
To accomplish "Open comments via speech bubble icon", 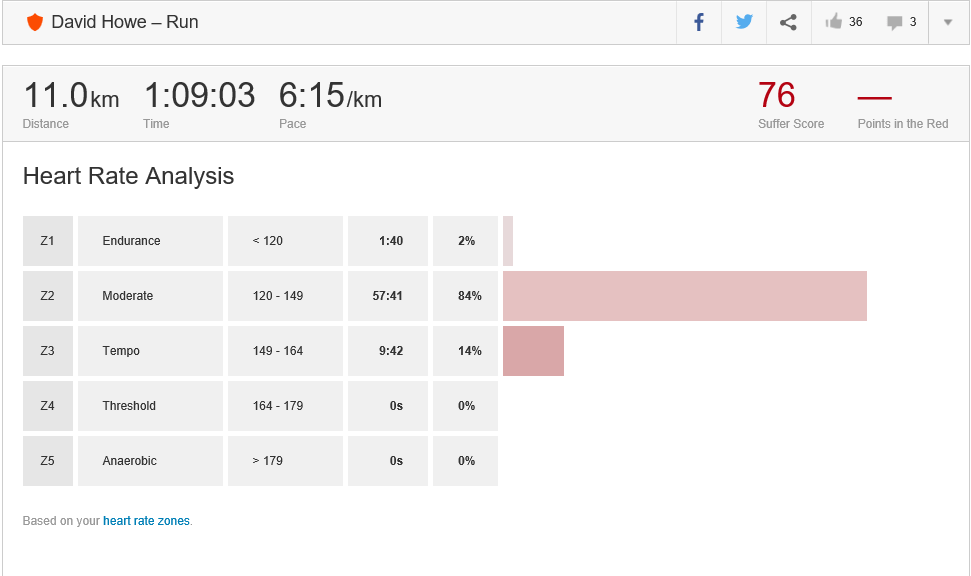I will pos(895,22).
